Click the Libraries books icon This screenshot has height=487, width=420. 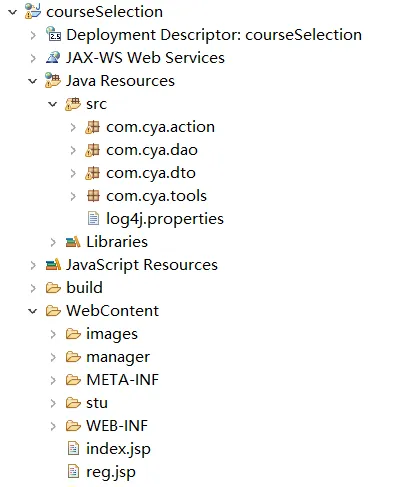(73, 242)
